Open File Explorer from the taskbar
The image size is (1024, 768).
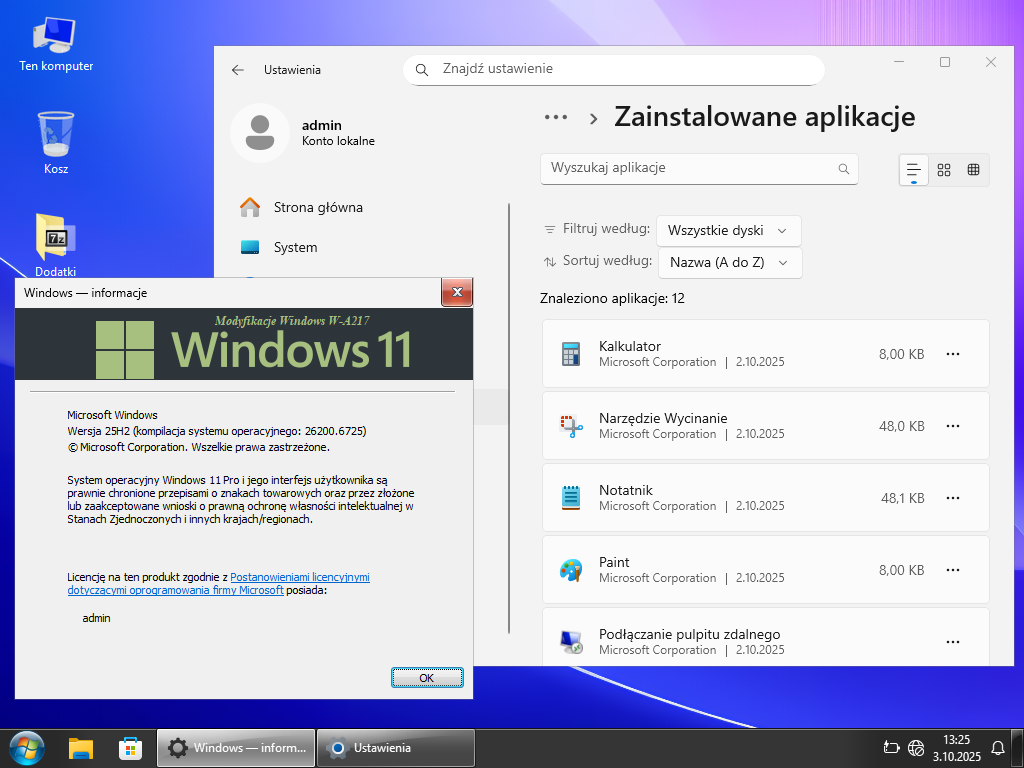point(81,748)
